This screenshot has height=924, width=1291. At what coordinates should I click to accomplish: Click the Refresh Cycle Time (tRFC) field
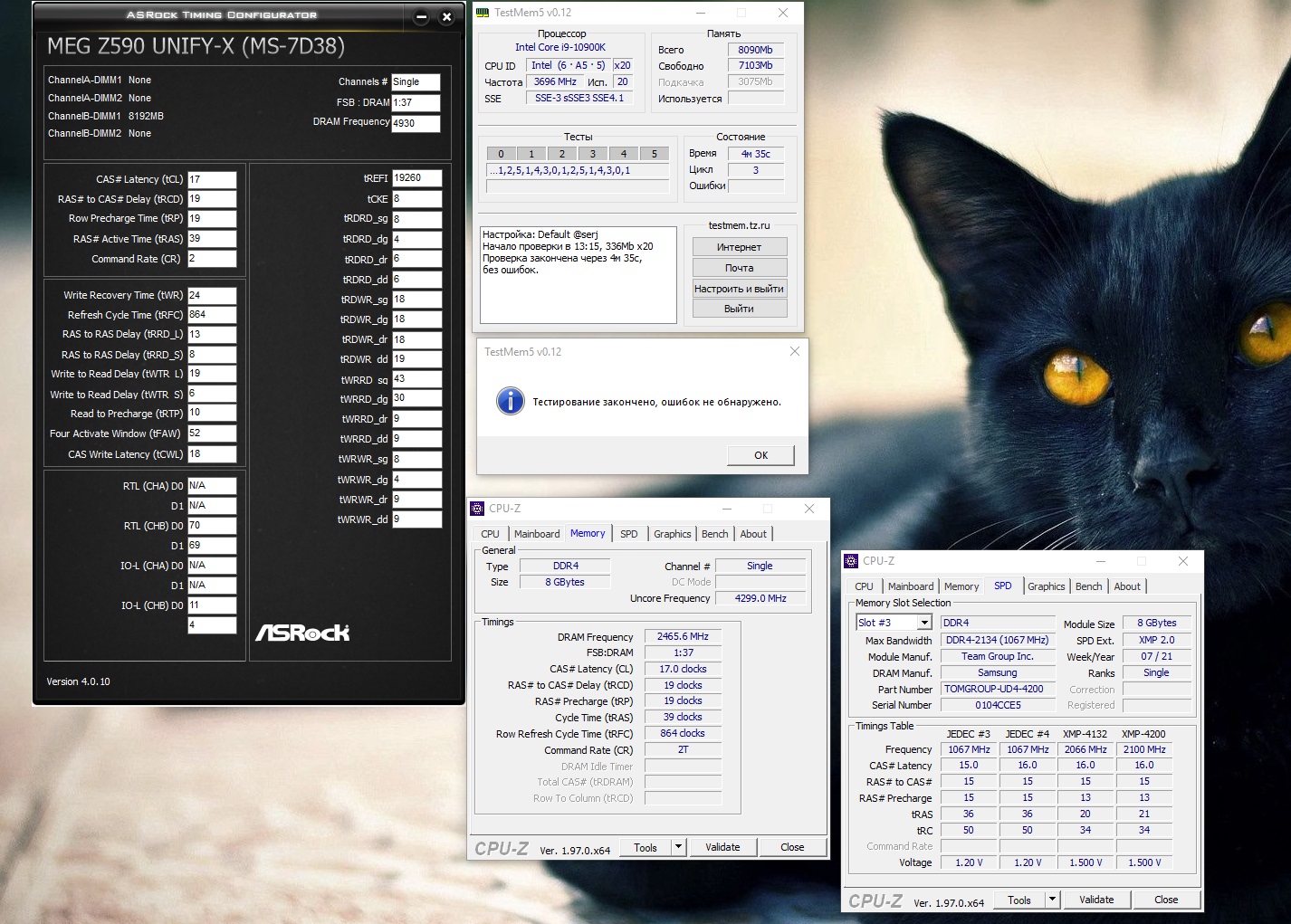click(212, 315)
